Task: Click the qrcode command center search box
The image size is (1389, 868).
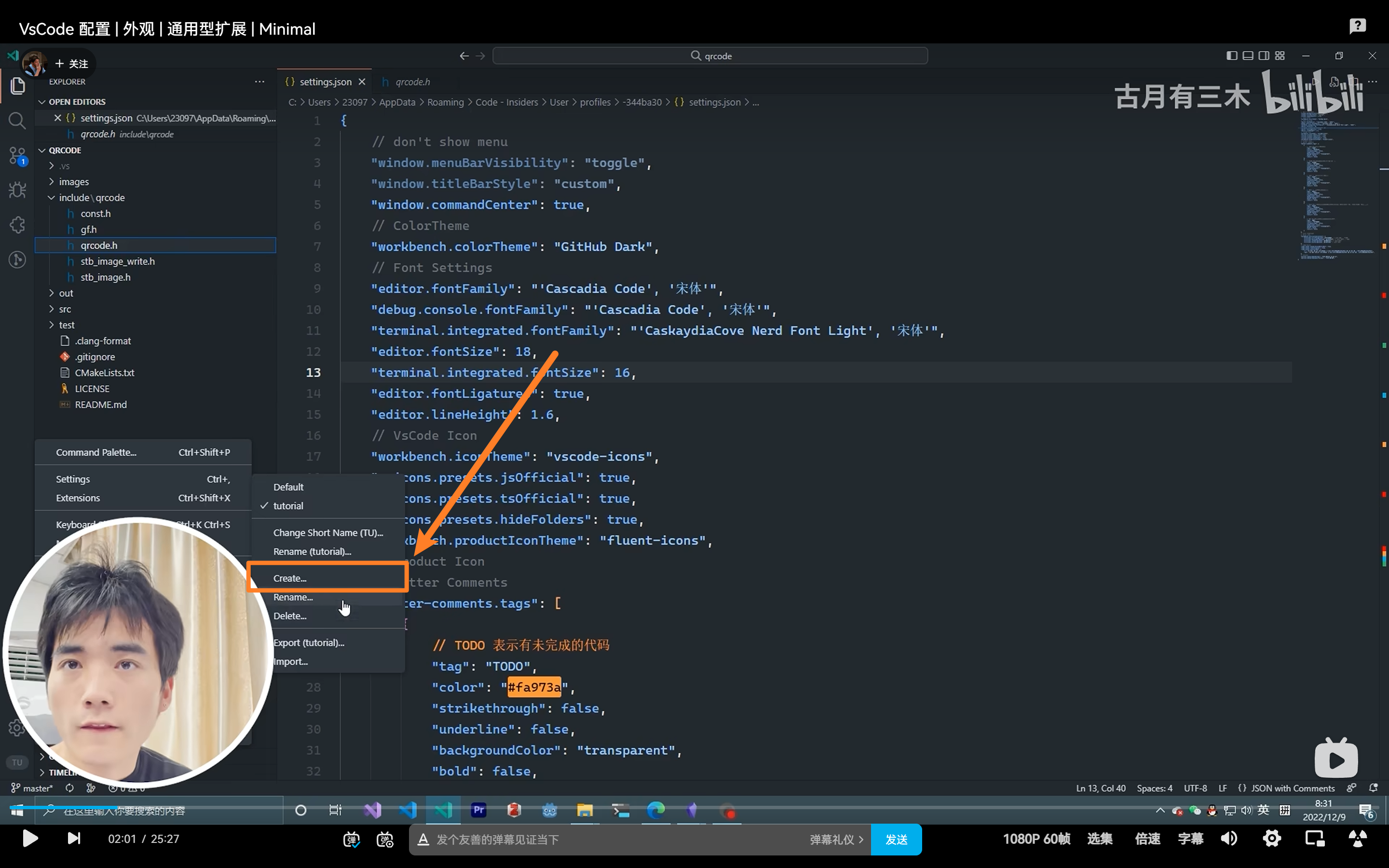Action: pos(710,55)
